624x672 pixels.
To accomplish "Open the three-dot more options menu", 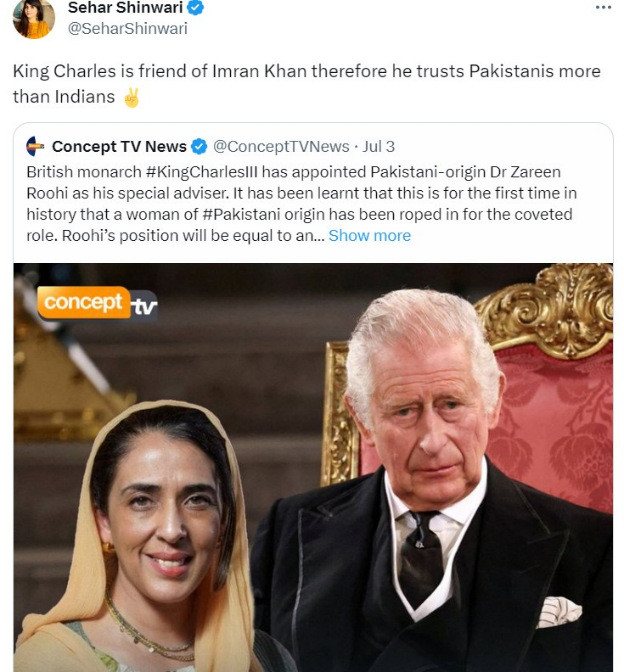I will [603, 7].
